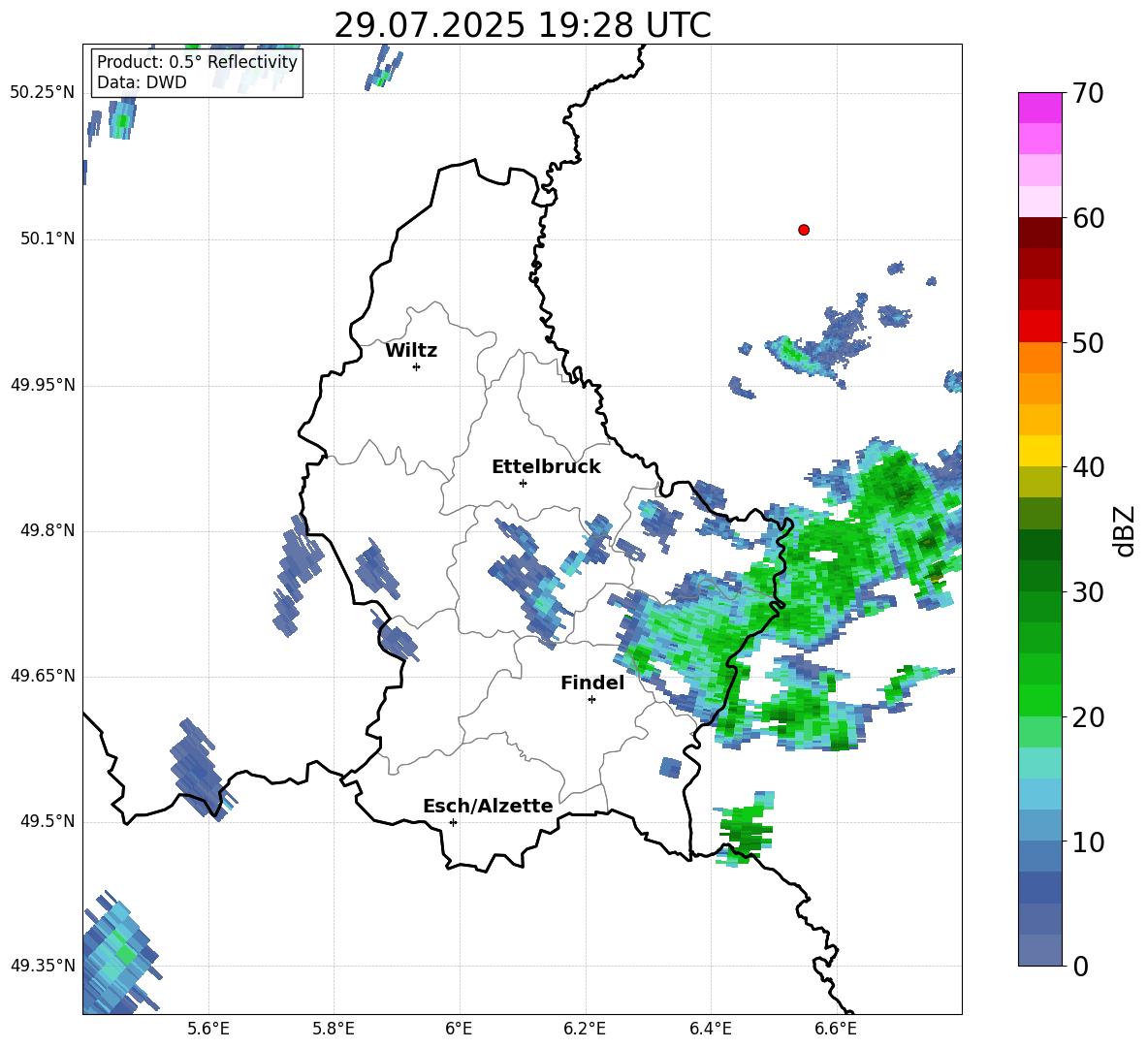The image size is (1148, 1048).
Task: Click the colorbar tick value 20
Action: click(x=1088, y=716)
